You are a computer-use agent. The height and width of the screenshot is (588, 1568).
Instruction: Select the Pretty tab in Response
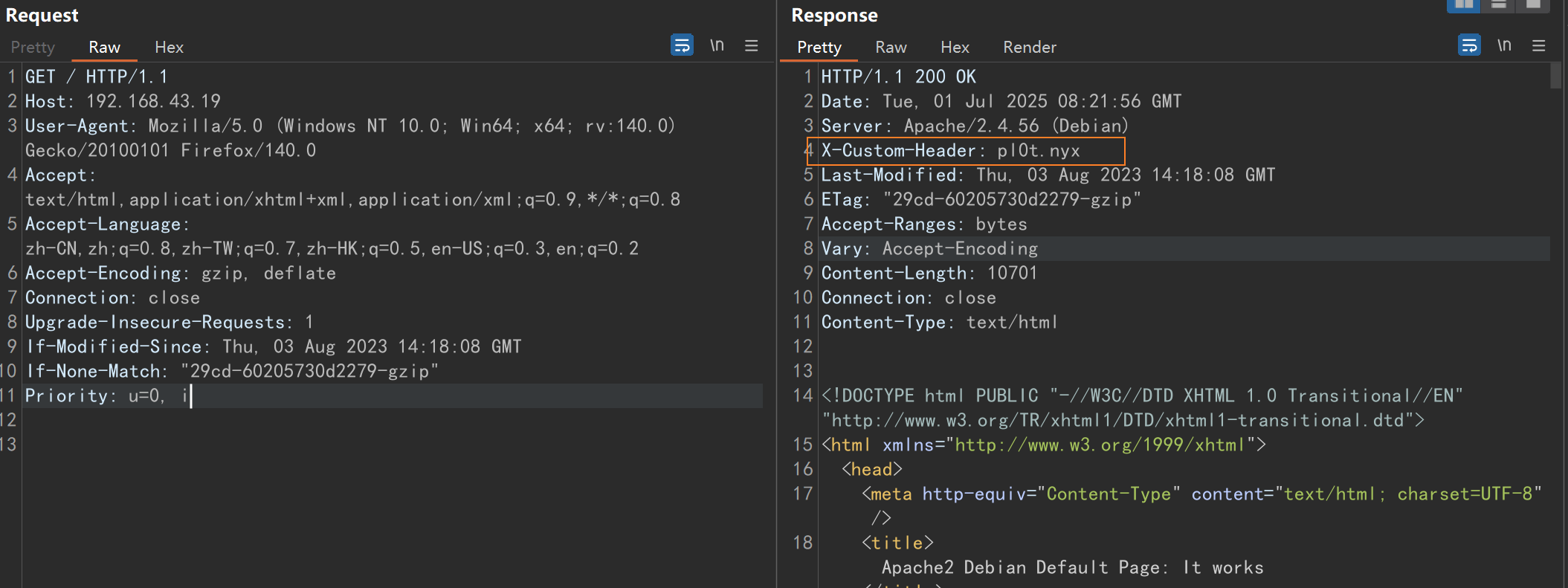(x=819, y=48)
